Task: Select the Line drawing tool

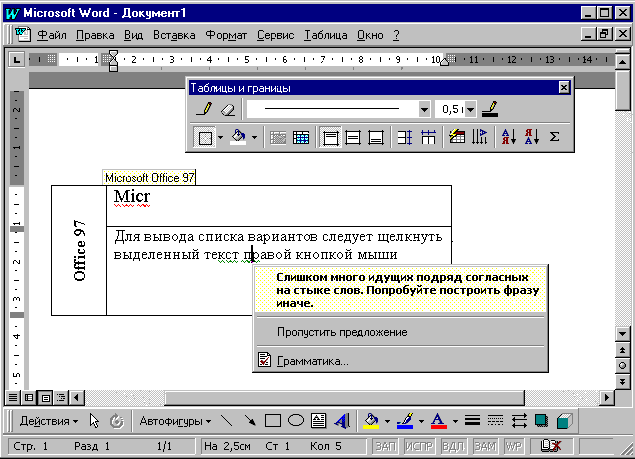Action: pos(227,421)
